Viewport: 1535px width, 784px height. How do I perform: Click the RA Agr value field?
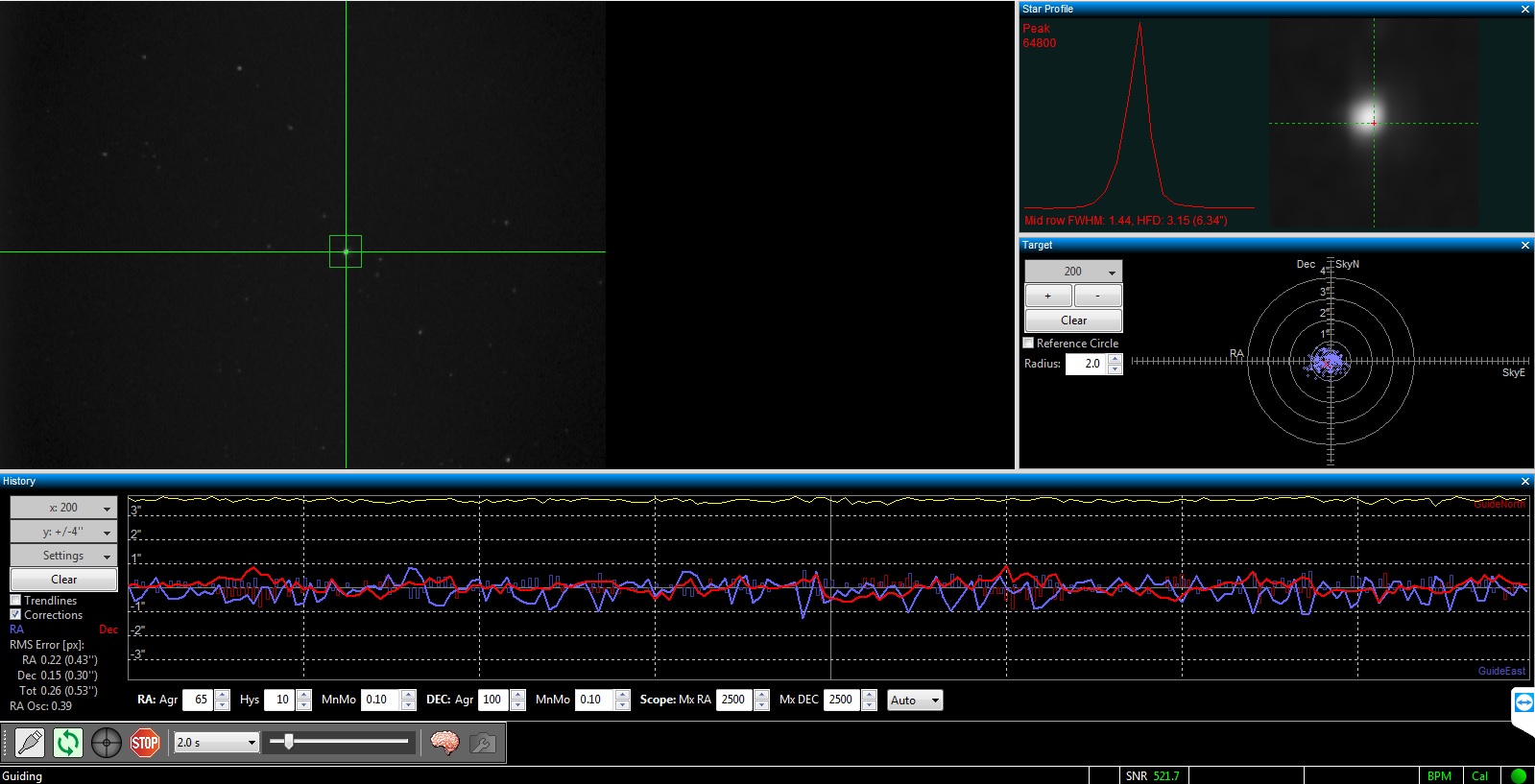click(x=198, y=700)
